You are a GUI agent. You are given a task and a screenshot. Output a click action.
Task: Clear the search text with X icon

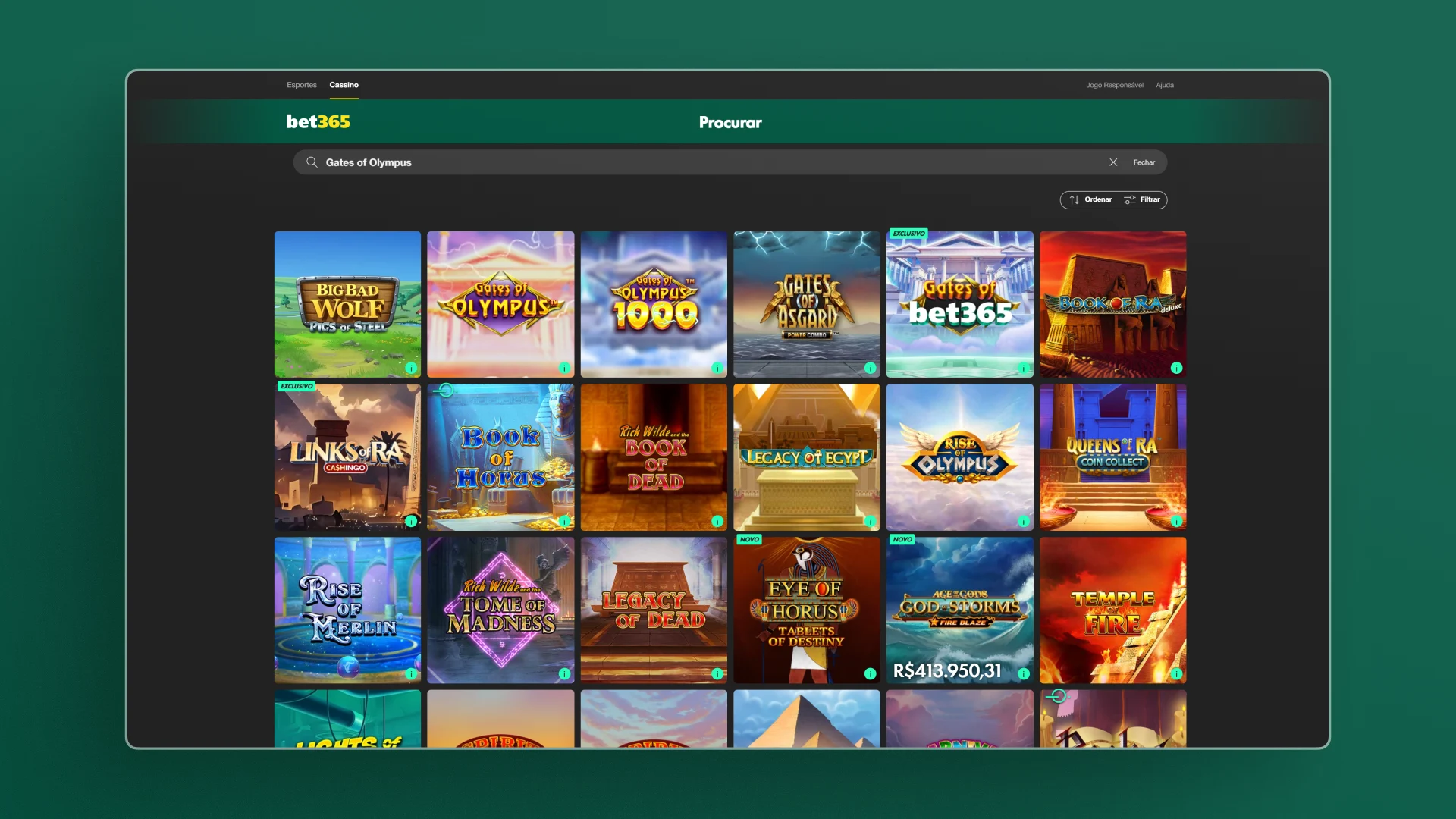[x=1113, y=162]
